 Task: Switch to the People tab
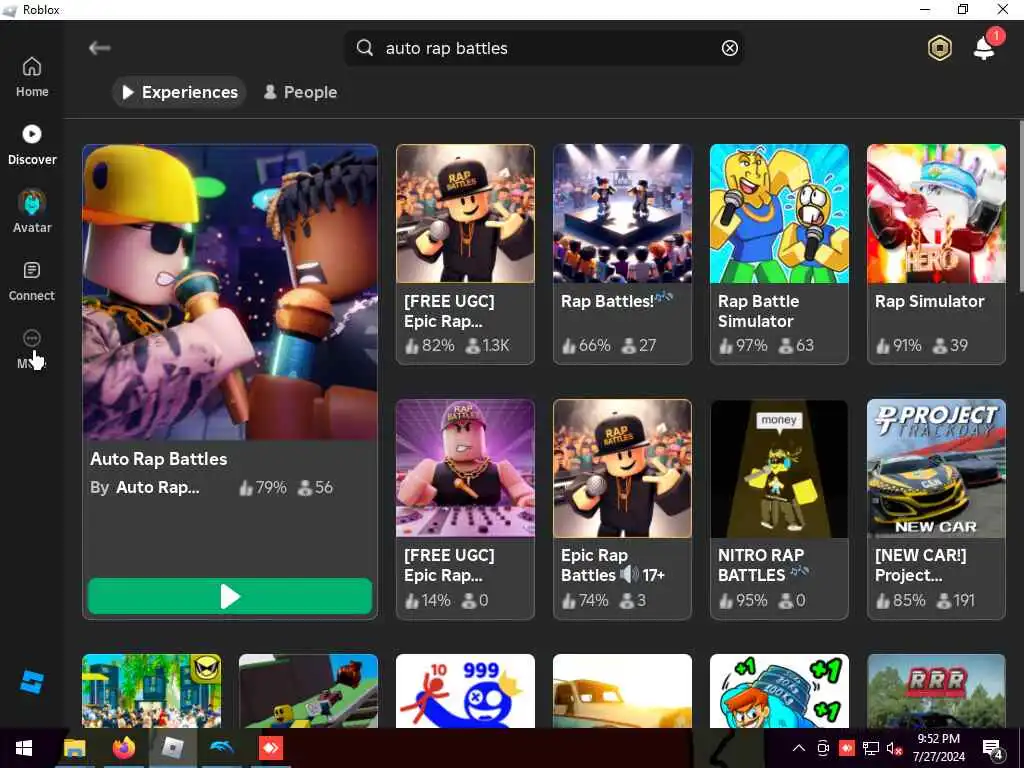click(300, 92)
